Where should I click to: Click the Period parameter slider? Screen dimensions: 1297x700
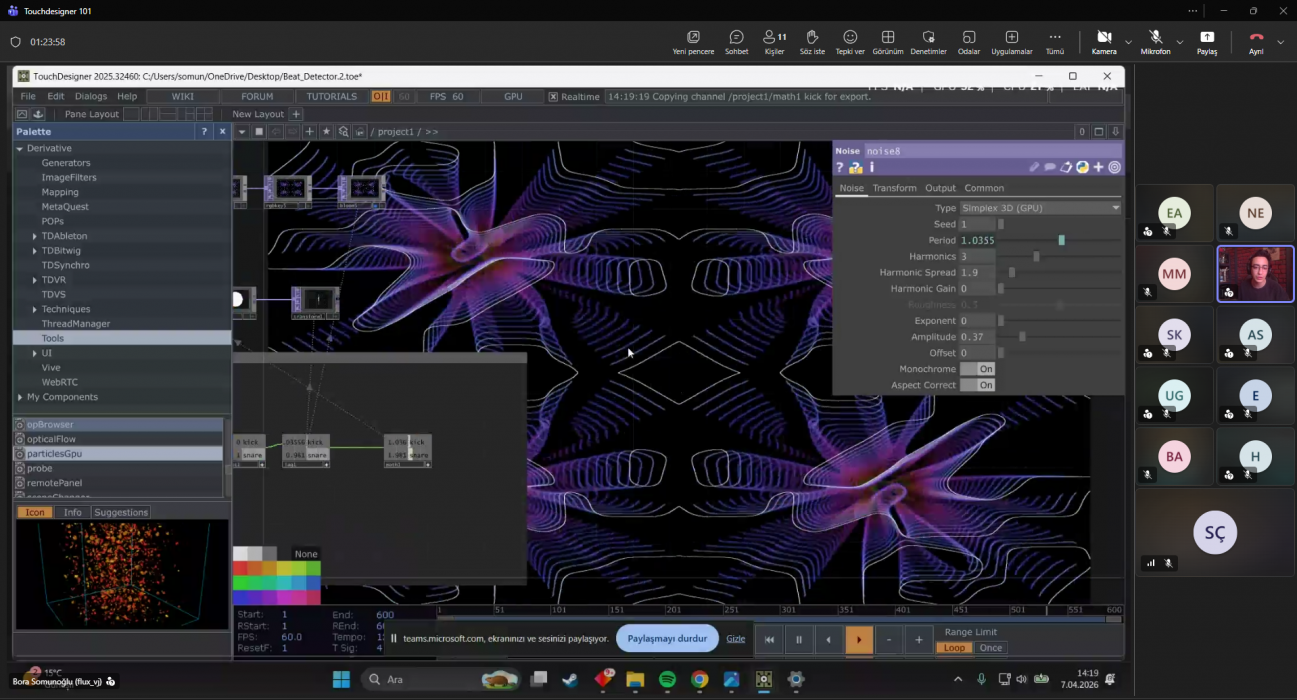(1060, 241)
